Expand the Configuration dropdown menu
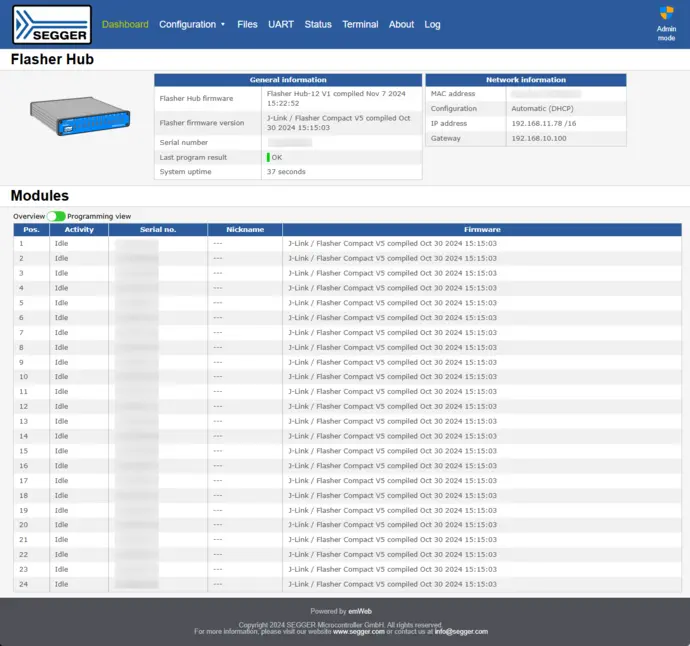Image resolution: width=690 pixels, height=646 pixels. click(192, 25)
